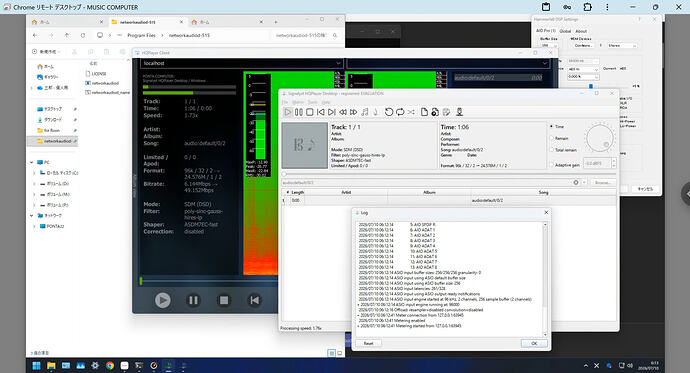Screen dimensions: 690x373
Task: Click the new playlist document icon
Action: [x=424, y=112]
